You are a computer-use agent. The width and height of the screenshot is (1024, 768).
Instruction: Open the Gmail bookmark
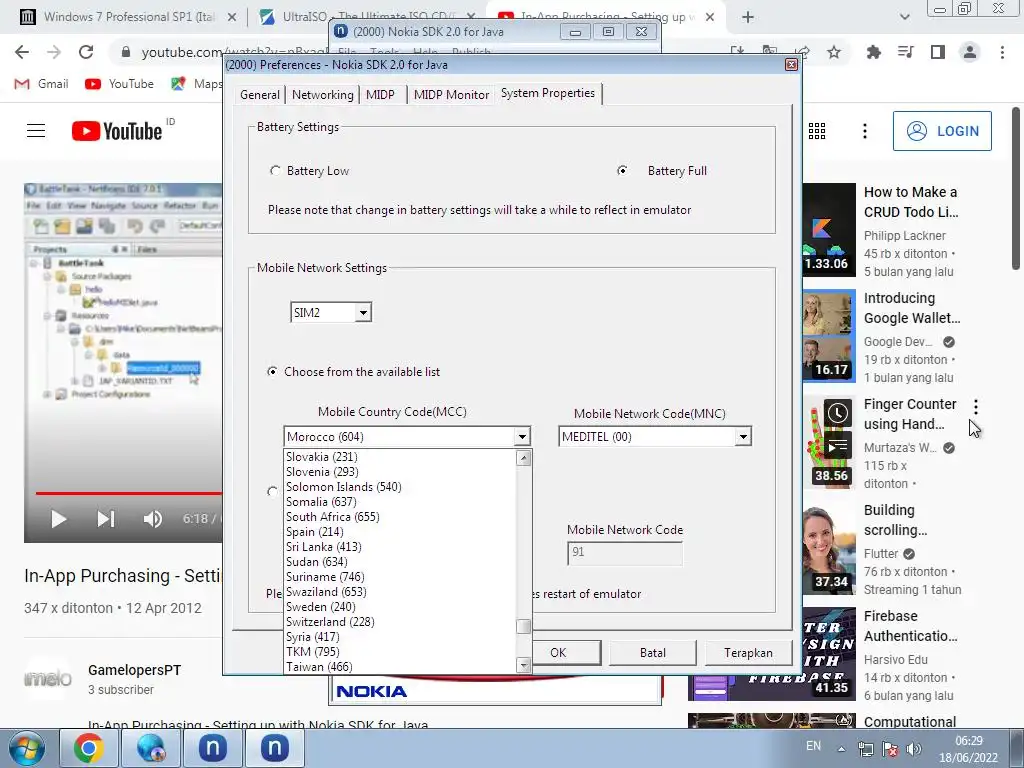(x=41, y=84)
